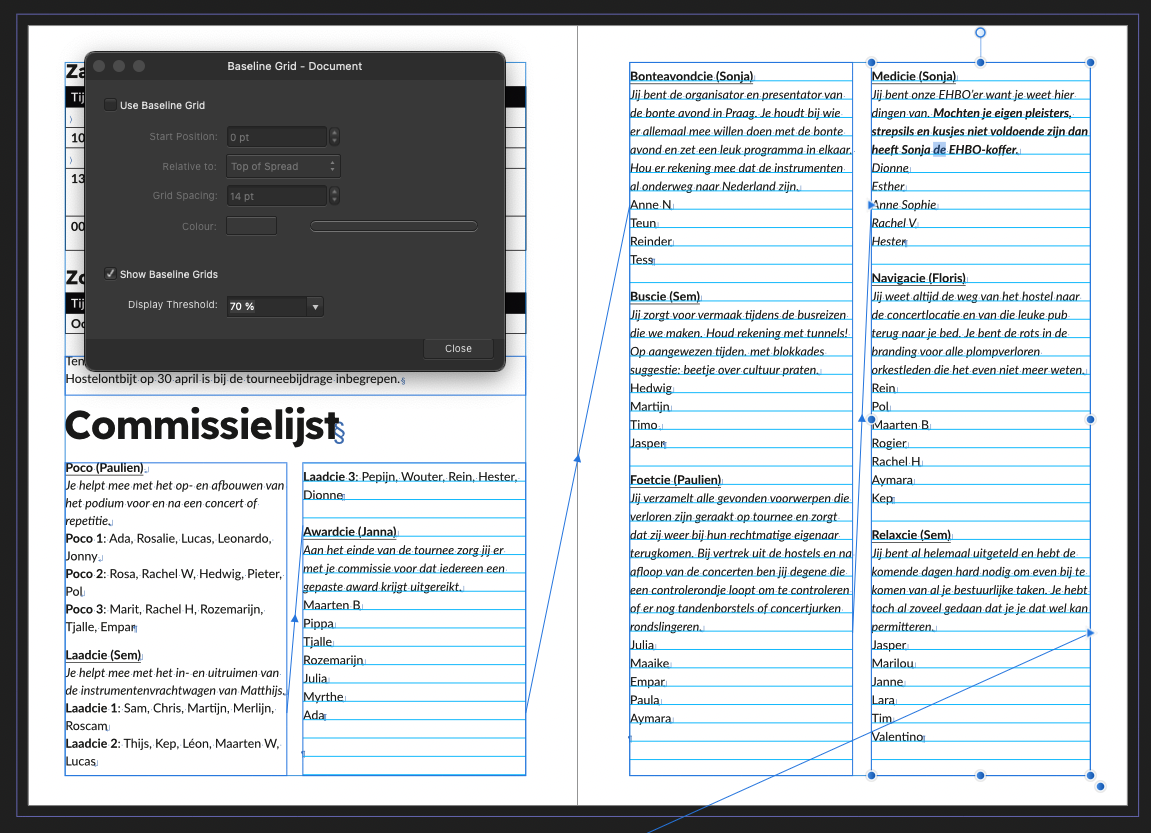
Task: Close the Baseline Grid dialog via Close button
Action: pos(458,349)
